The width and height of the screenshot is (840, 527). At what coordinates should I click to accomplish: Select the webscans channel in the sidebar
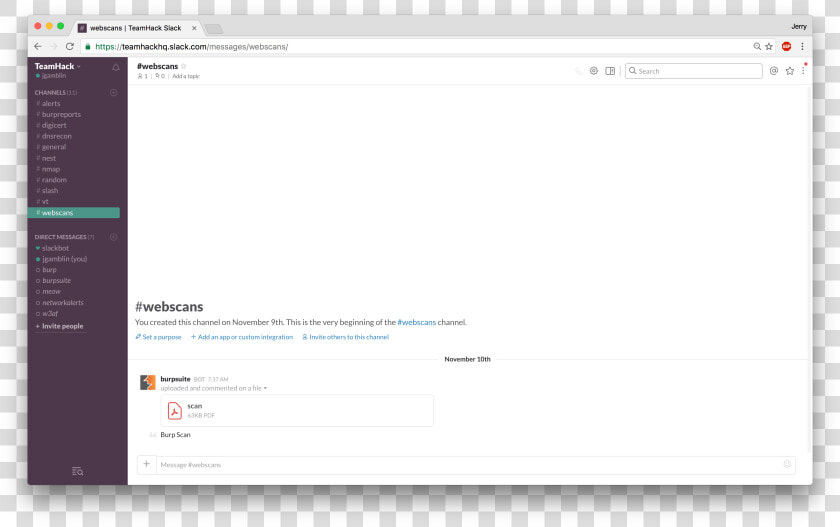coord(73,213)
